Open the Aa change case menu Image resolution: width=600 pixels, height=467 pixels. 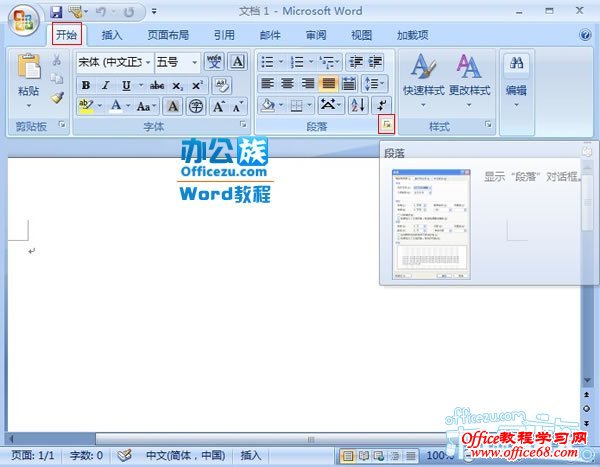[146, 106]
